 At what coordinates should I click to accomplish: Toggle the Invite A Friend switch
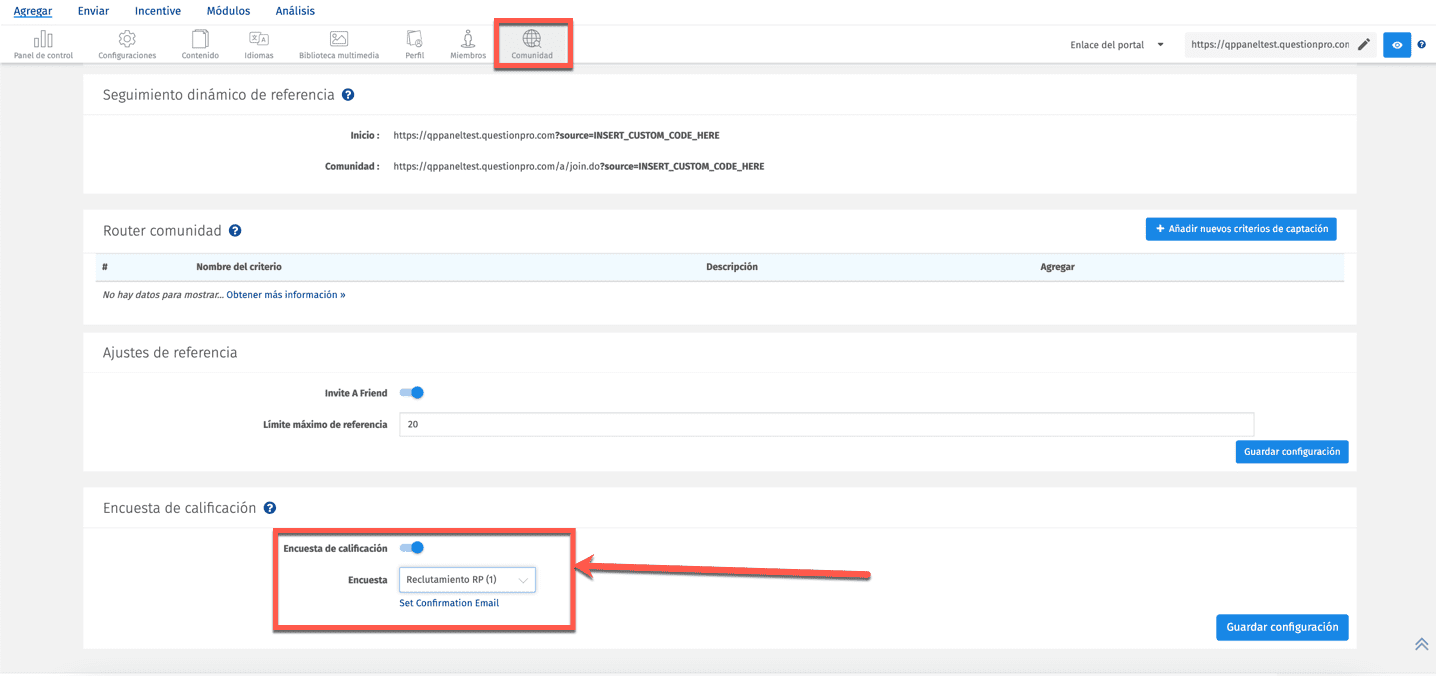412,393
